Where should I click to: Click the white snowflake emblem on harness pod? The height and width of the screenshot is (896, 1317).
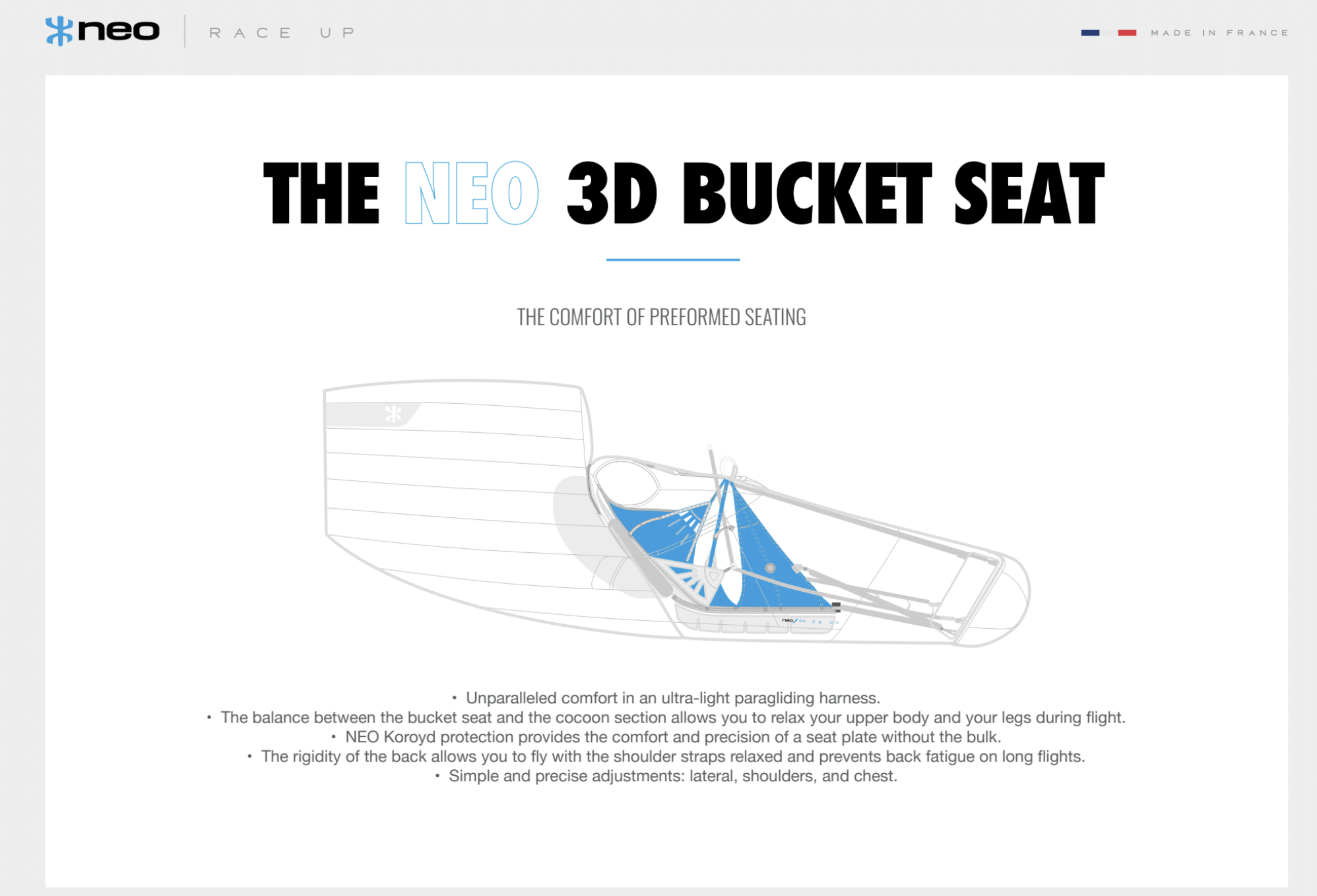[393, 414]
